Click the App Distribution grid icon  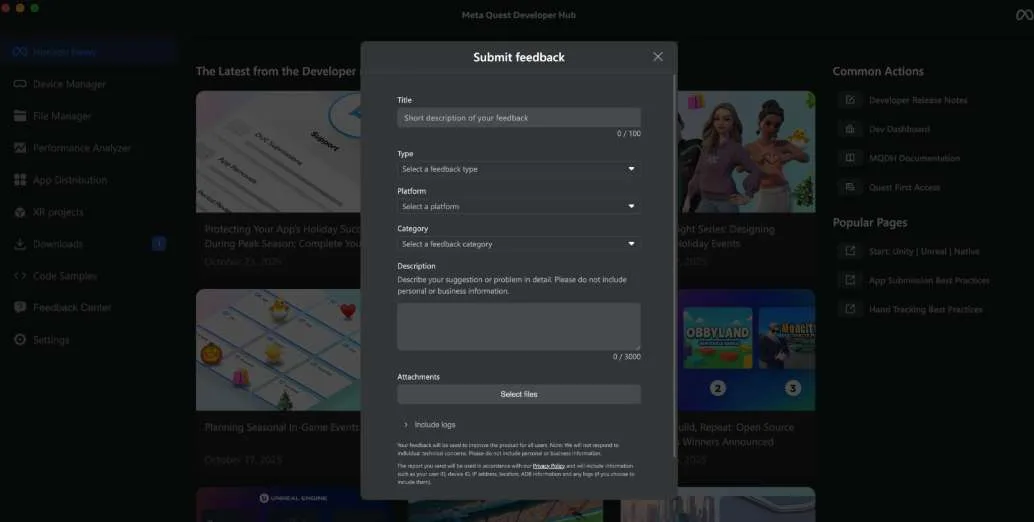(20, 179)
